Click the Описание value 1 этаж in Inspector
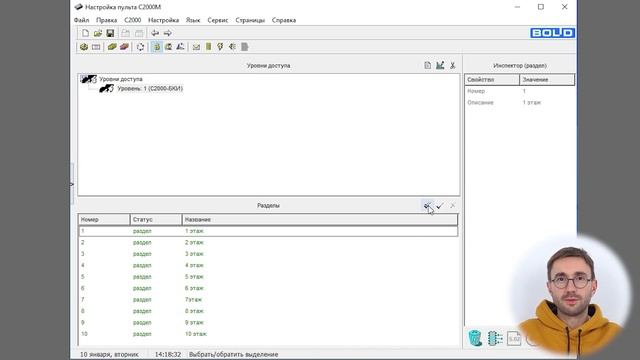The width and height of the screenshot is (640, 360). pyautogui.click(x=532, y=102)
